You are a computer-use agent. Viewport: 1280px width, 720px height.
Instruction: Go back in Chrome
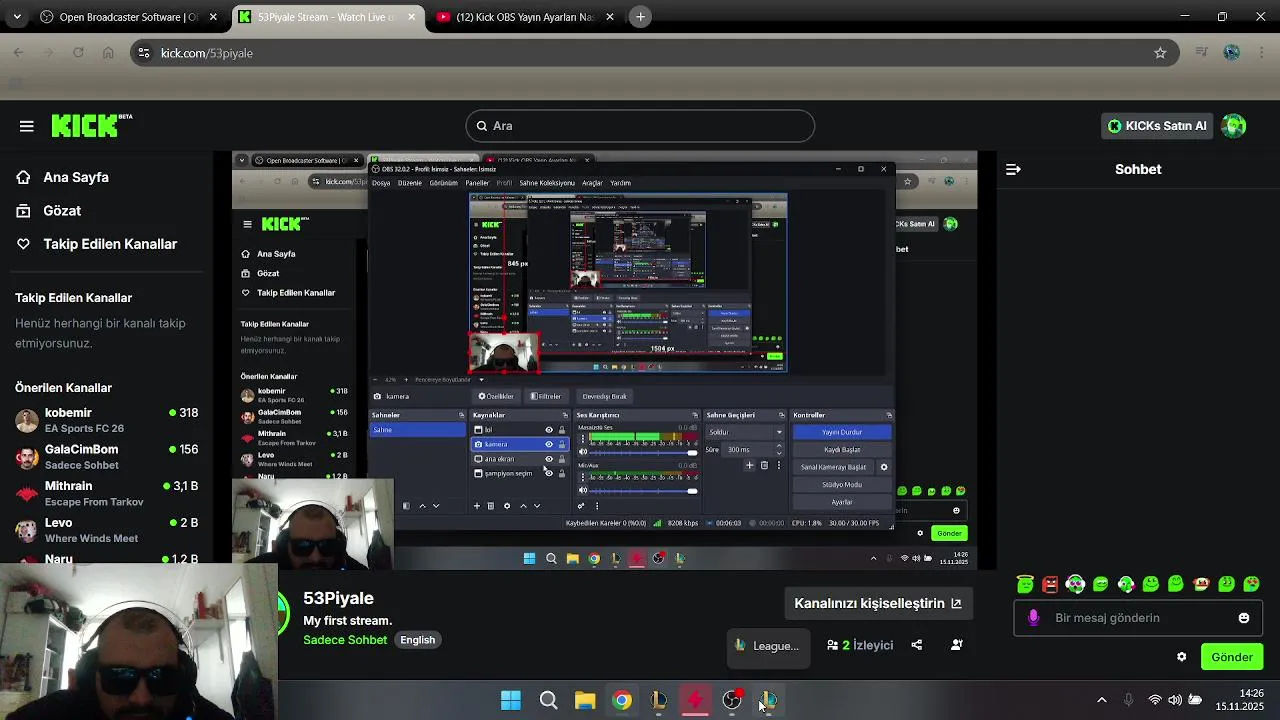point(18,53)
